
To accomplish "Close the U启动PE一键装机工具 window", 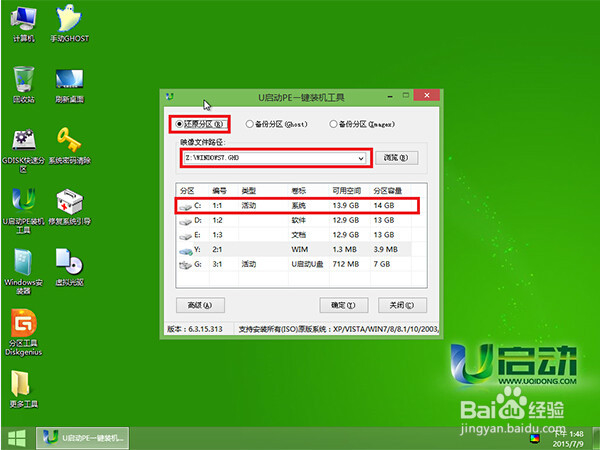I will [x=427, y=95].
